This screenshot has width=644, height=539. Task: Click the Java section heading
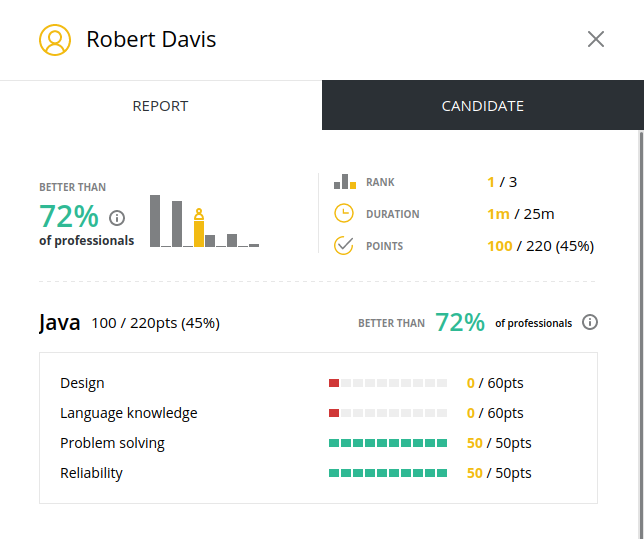pos(60,323)
